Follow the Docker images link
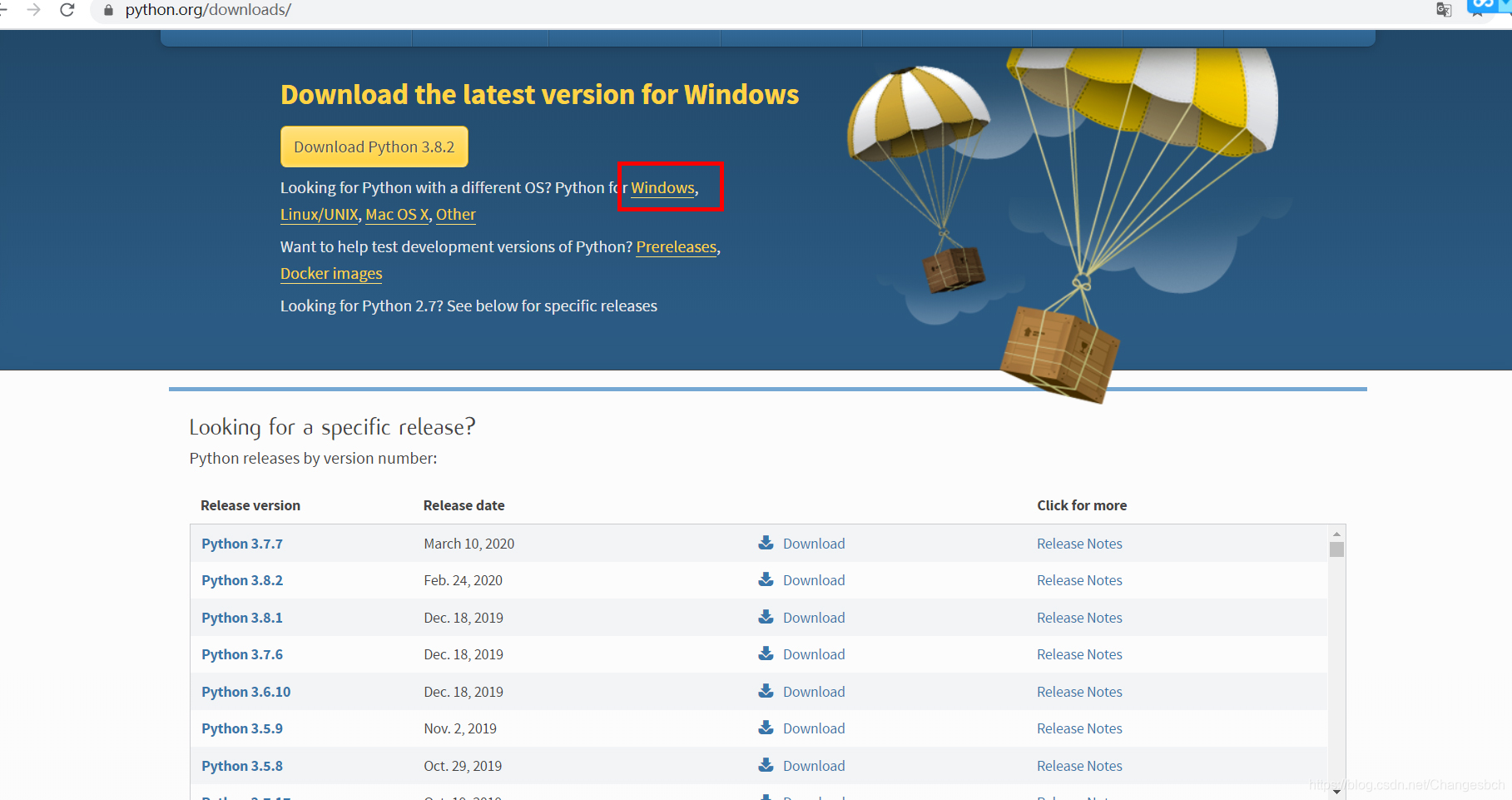 coord(331,273)
